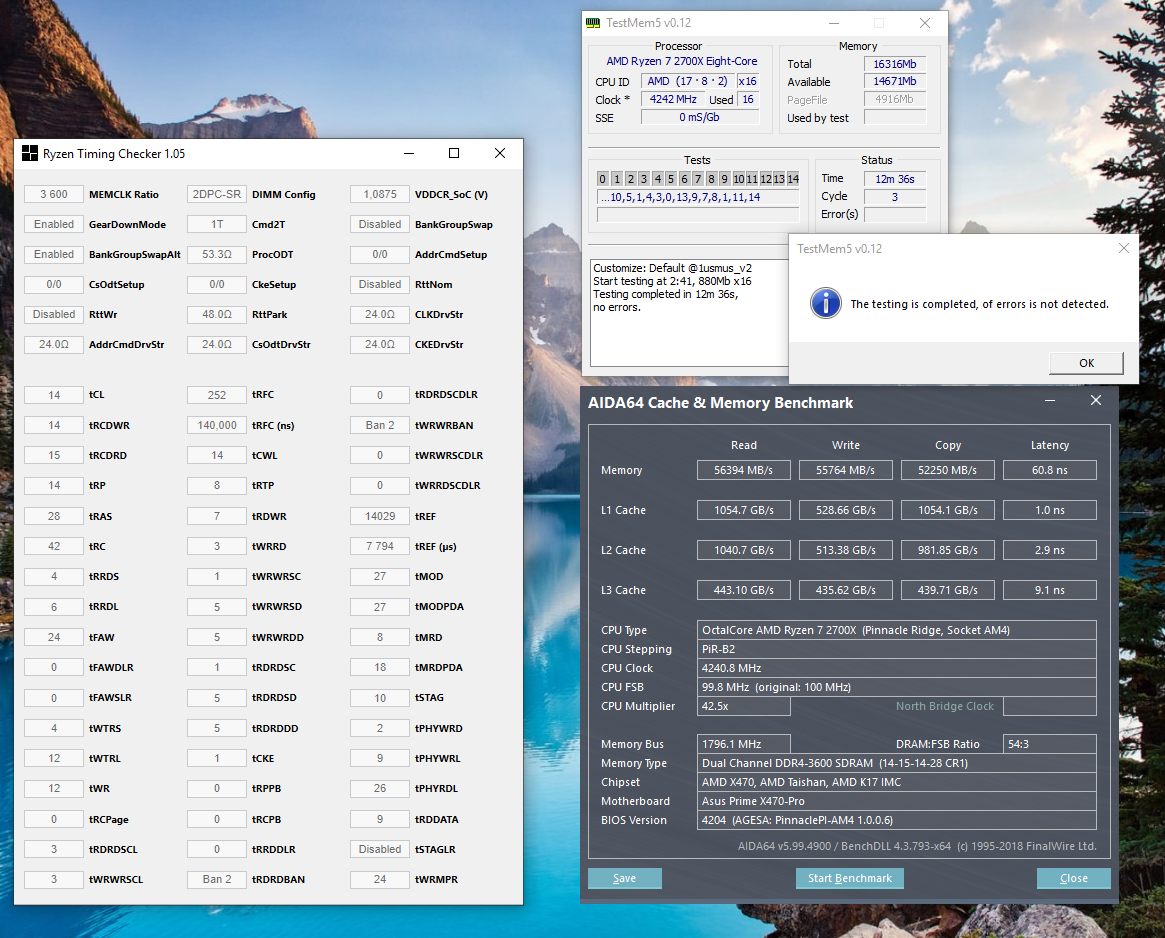Click the TestMem5 Available memory 14671Mb field
Screen dimensions: 1165x938
[x=895, y=82]
